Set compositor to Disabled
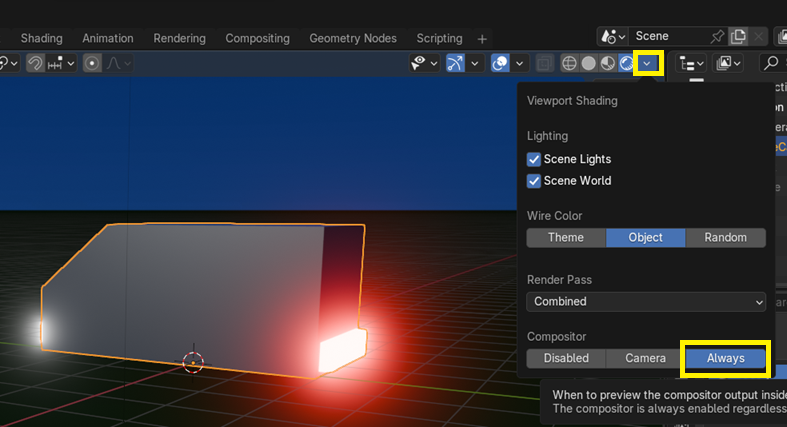This screenshot has height=427, width=787. 566,358
